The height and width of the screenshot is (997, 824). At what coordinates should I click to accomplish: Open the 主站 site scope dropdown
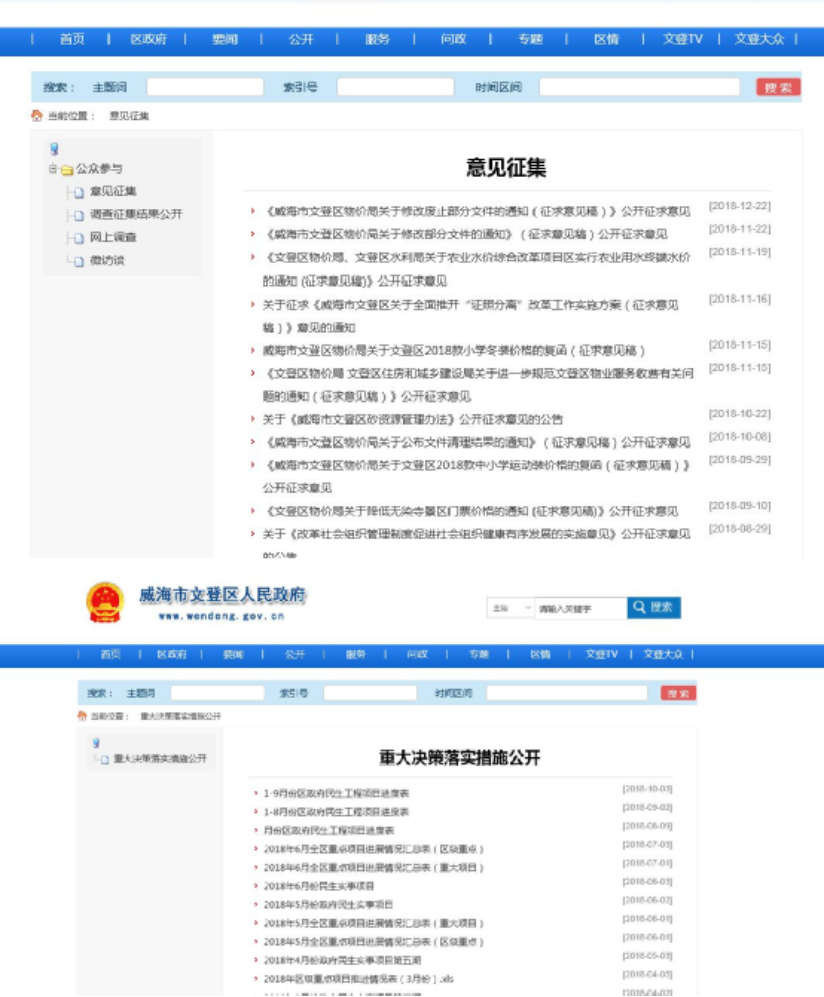click(x=511, y=608)
